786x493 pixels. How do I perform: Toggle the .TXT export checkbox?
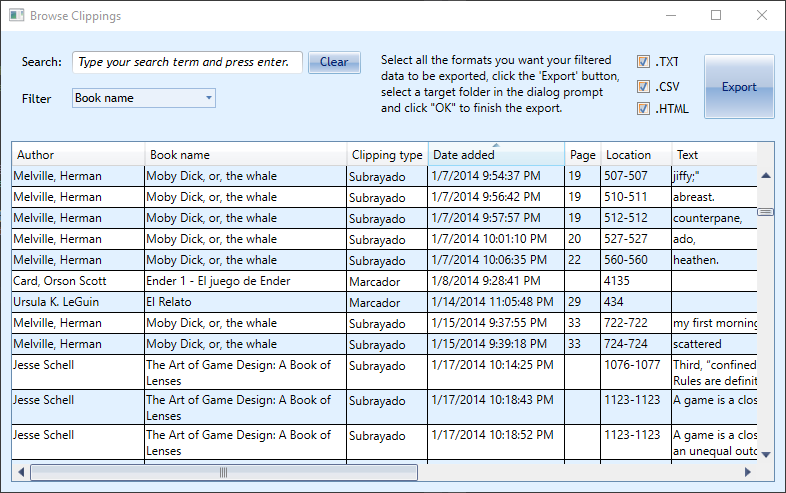pyautogui.click(x=643, y=62)
